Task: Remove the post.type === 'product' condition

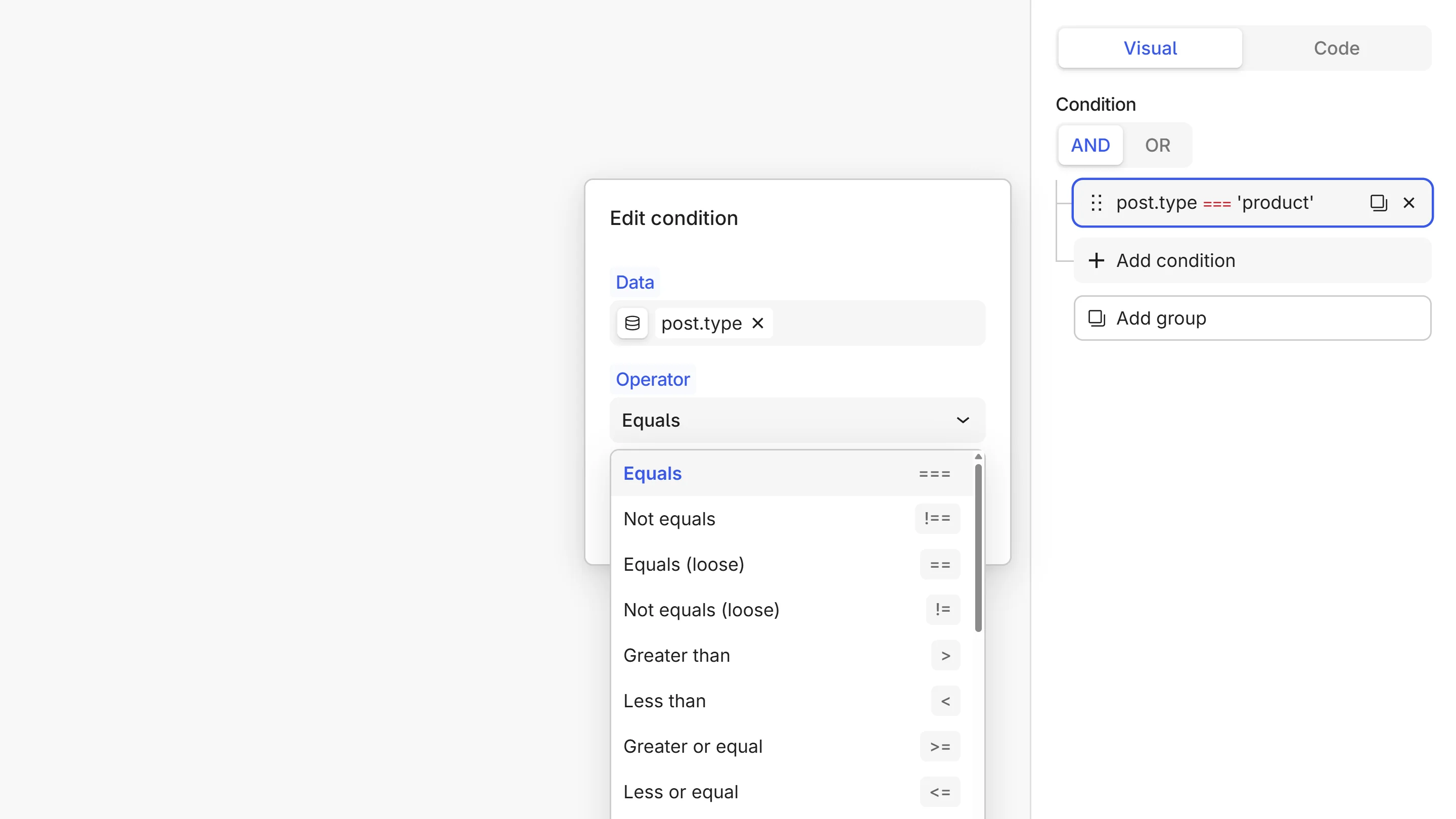Action: coord(1409,203)
